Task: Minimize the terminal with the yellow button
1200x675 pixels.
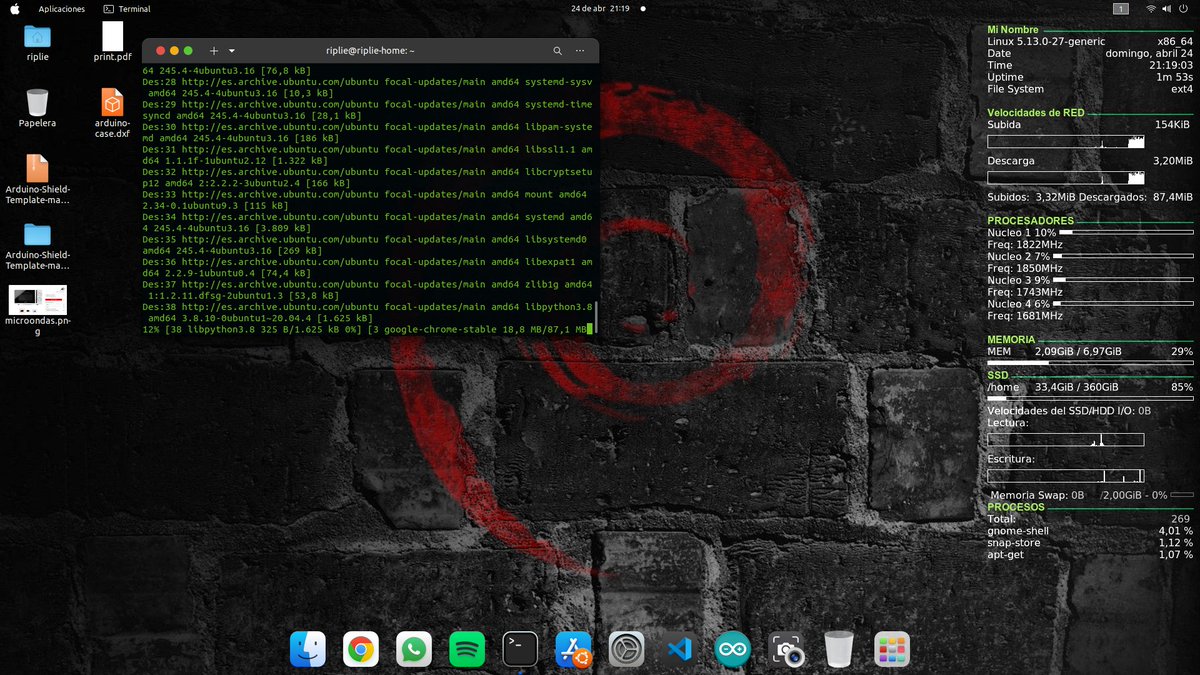Action: [x=174, y=50]
